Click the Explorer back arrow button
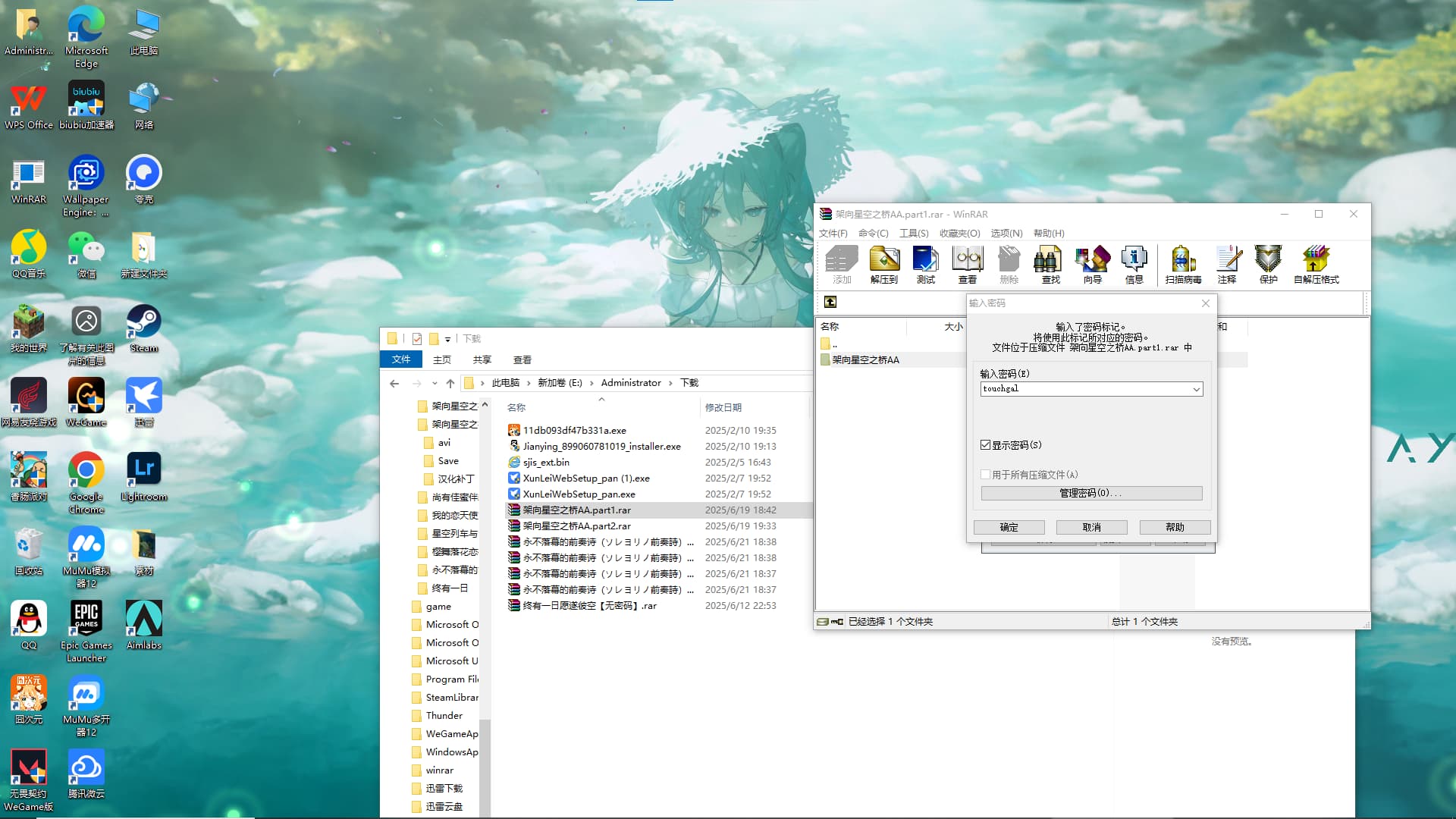 click(394, 383)
